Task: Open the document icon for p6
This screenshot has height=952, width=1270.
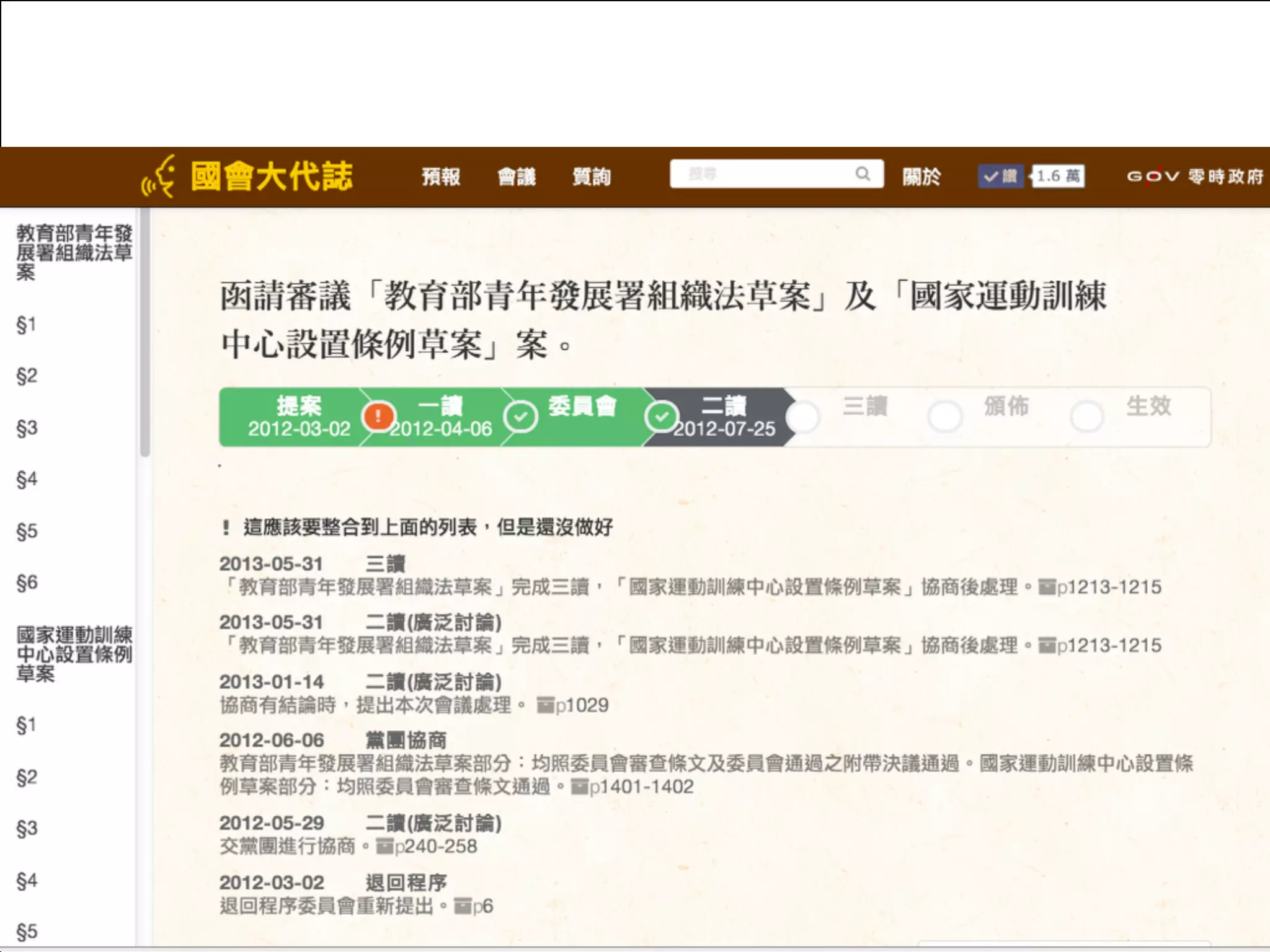Action: 463,906
